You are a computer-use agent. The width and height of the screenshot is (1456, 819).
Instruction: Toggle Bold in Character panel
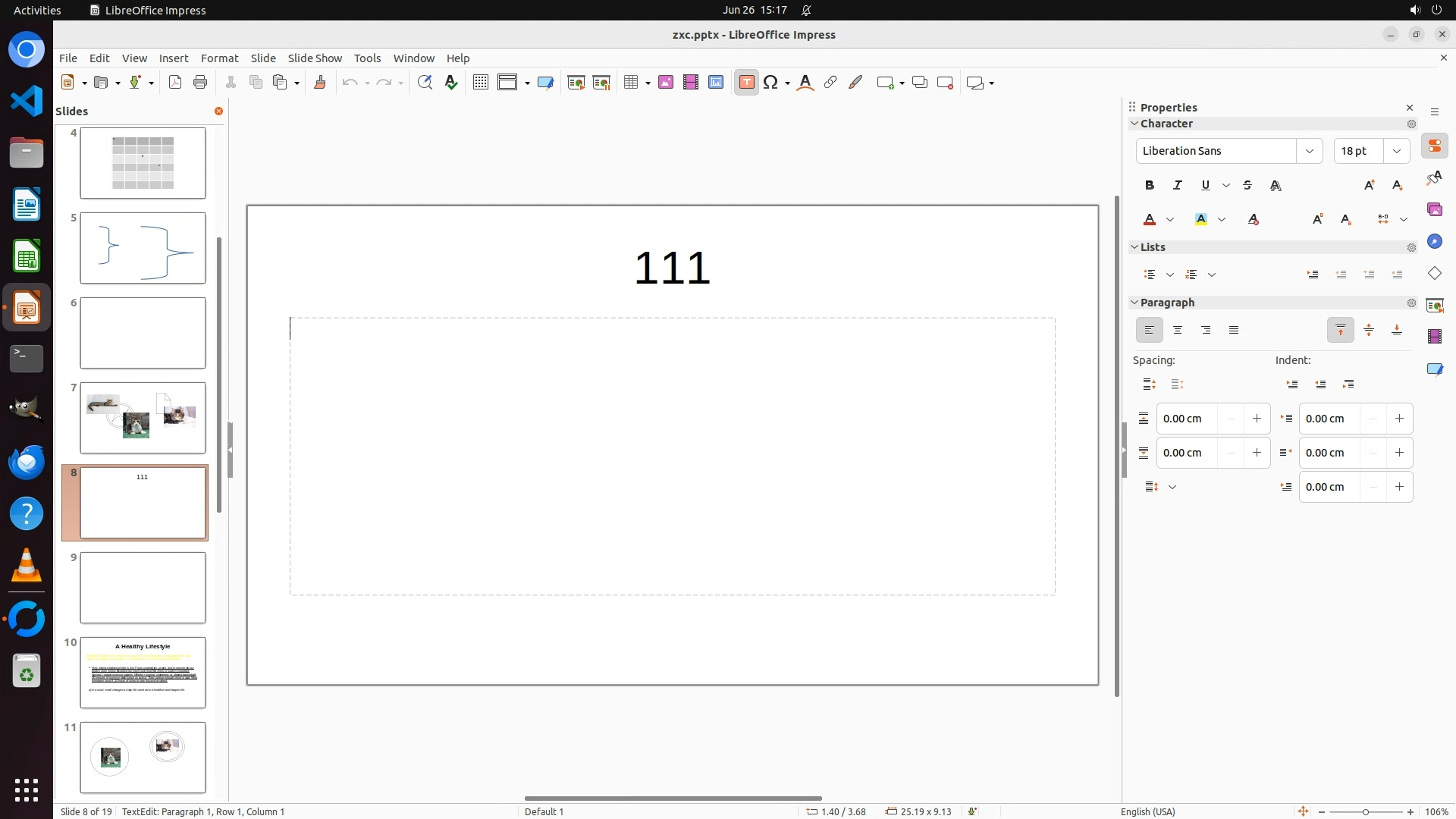[1149, 185]
